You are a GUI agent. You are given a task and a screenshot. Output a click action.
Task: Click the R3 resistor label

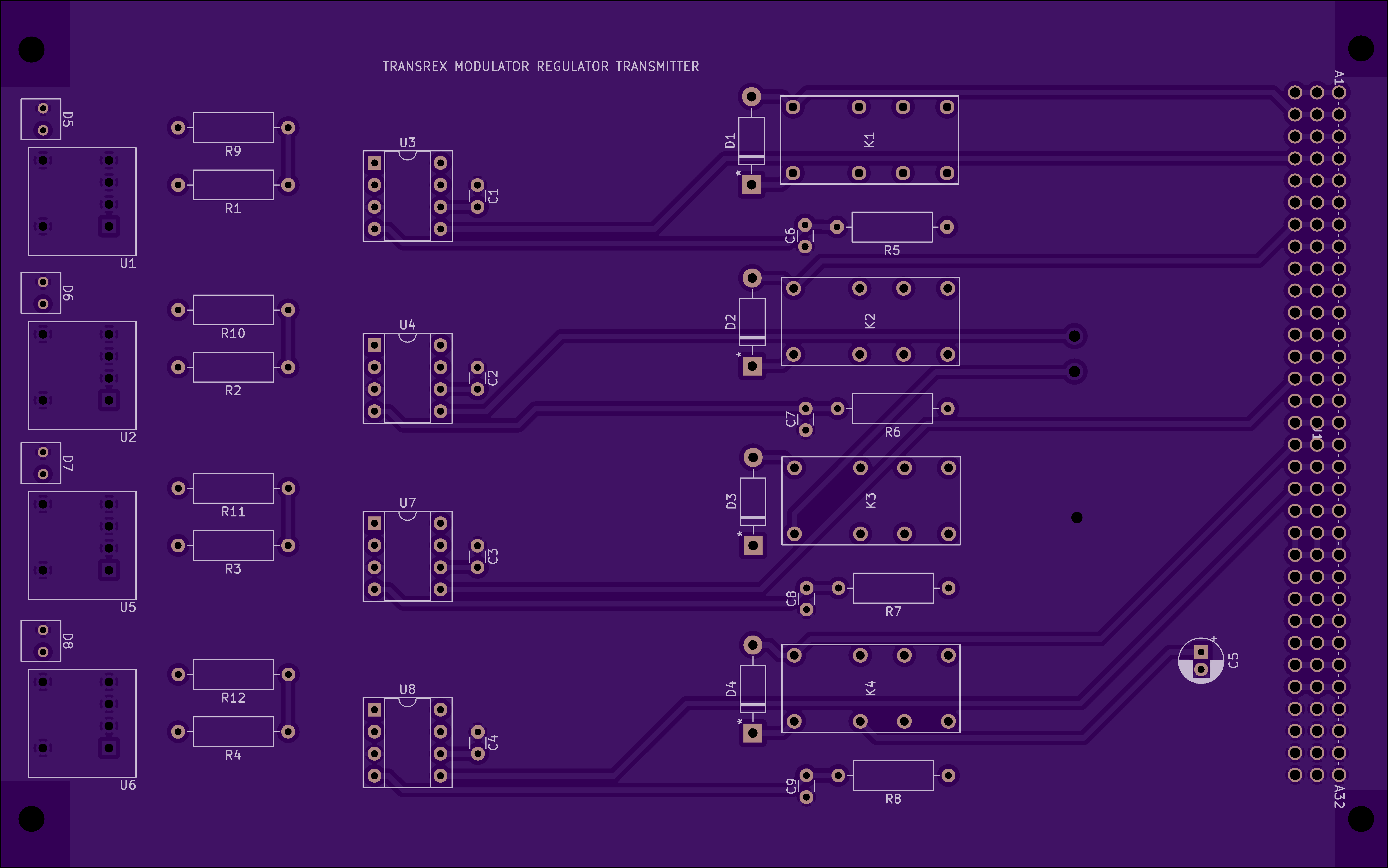(233, 569)
